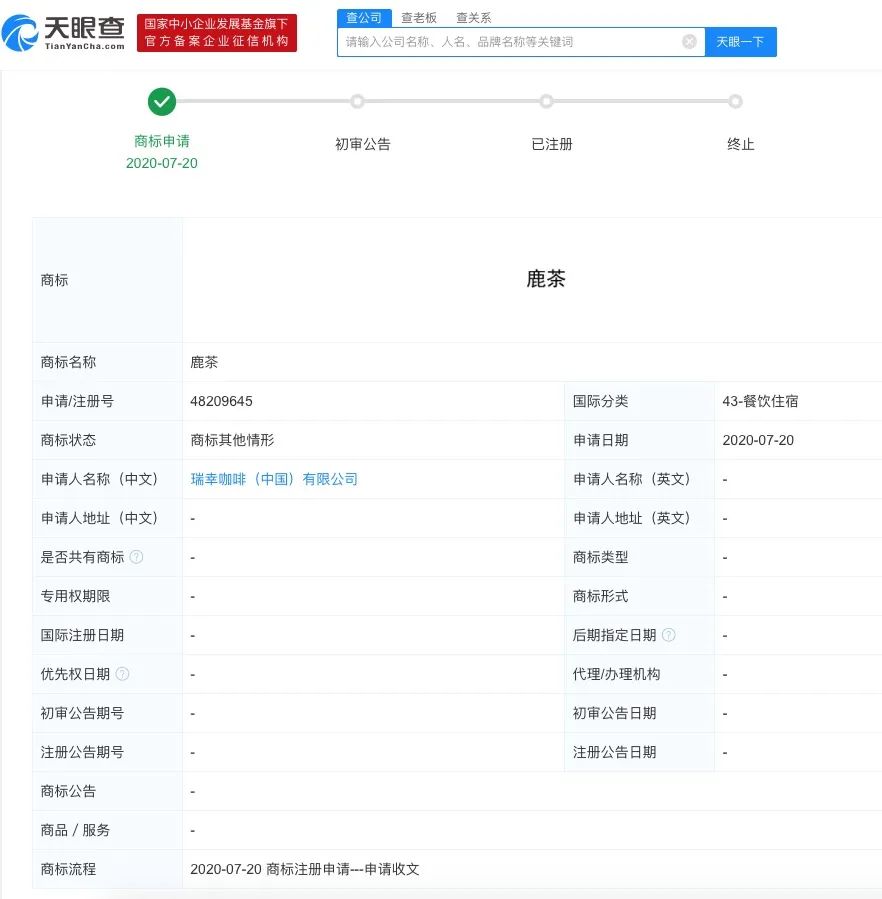Switch to the 查公司 search tab
Image resolution: width=882 pixels, height=899 pixels.
coord(364,18)
